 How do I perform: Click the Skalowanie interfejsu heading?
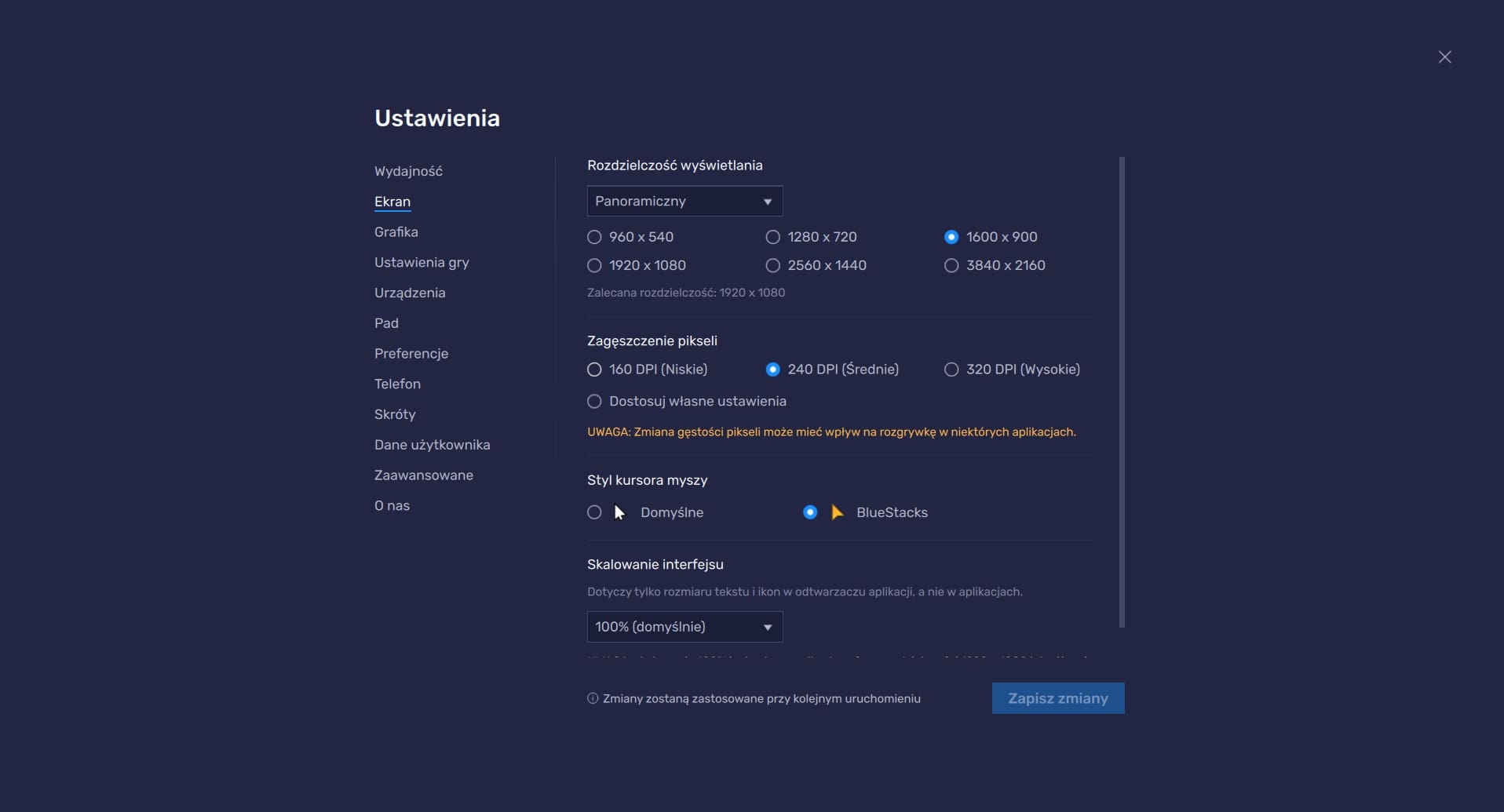(x=655, y=565)
